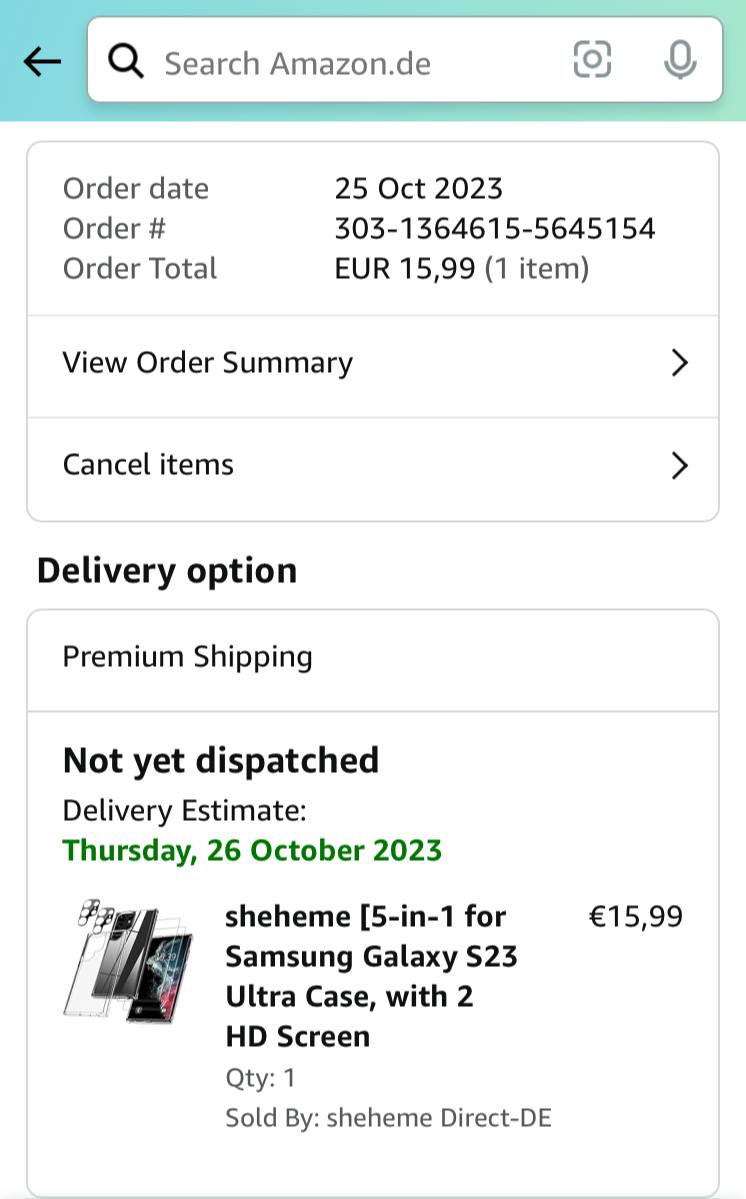The height and width of the screenshot is (1199, 746).
Task: Select the Premium Shipping row
Action: 188,657
